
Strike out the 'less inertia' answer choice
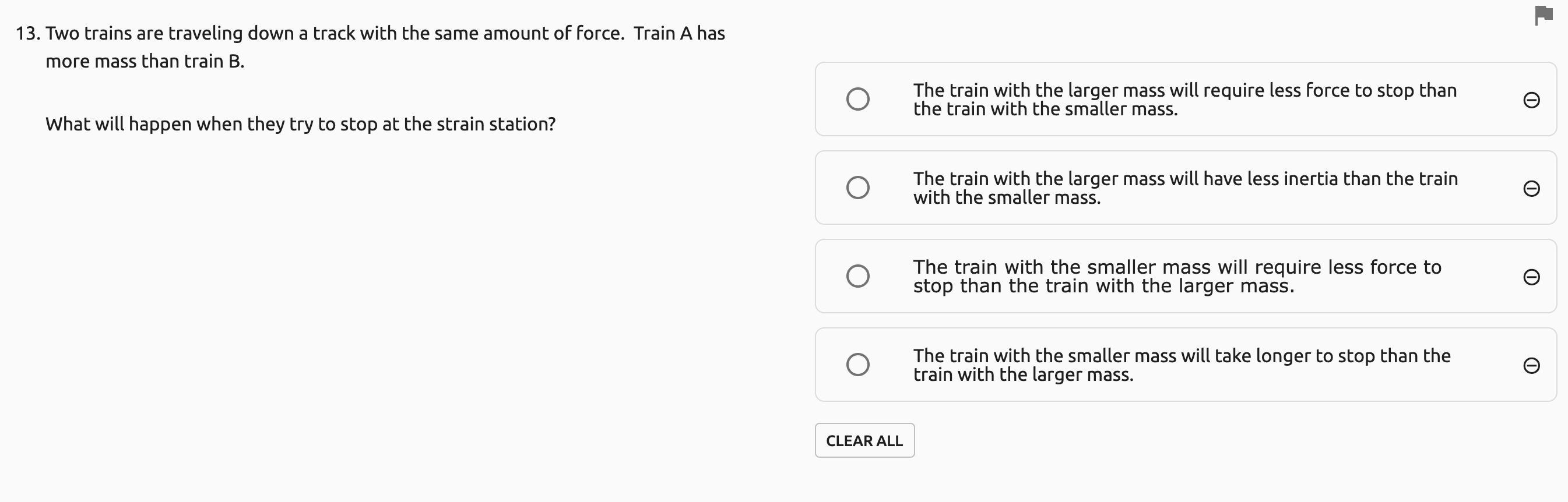coord(1531,189)
